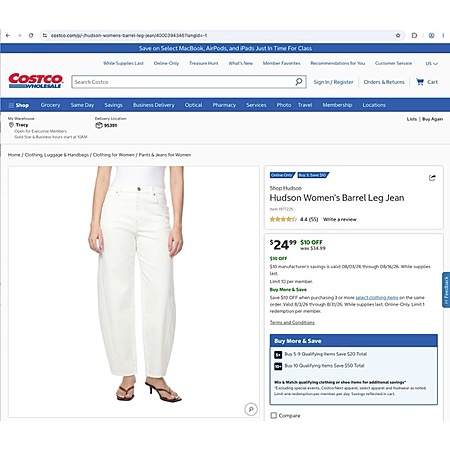Click Write a review link
The height and width of the screenshot is (450, 450).
point(340,219)
